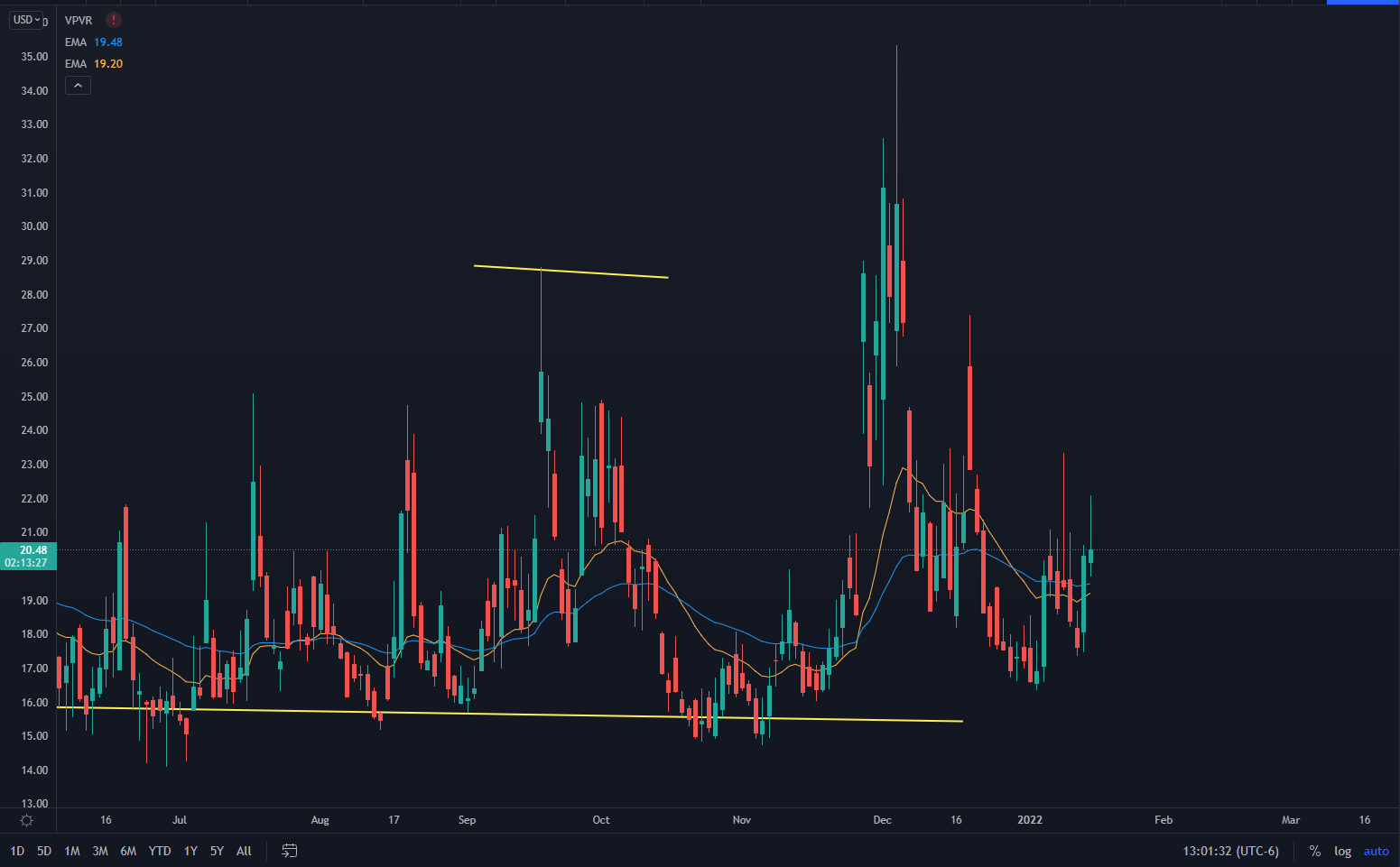Click the 30.00 price axis label

click(x=34, y=226)
